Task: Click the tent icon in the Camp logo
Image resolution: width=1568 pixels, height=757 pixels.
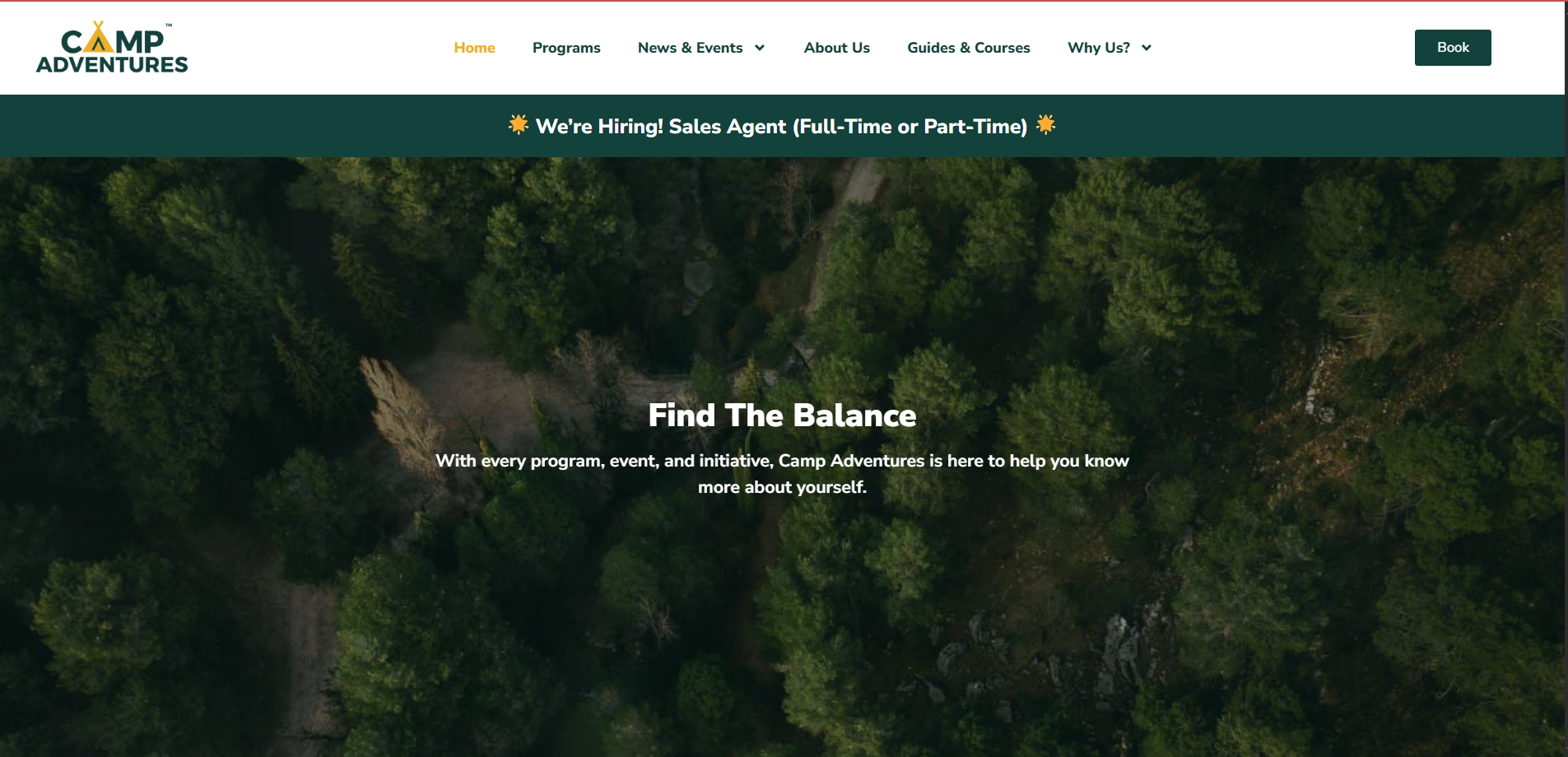Action: (99, 37)
